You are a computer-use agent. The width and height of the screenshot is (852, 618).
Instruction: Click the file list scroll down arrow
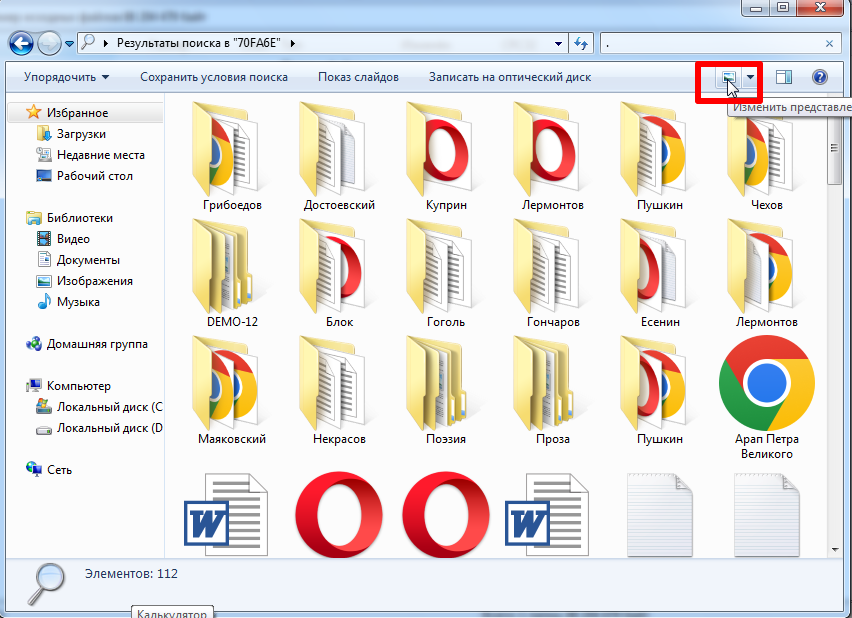click(x=835, y=550)
